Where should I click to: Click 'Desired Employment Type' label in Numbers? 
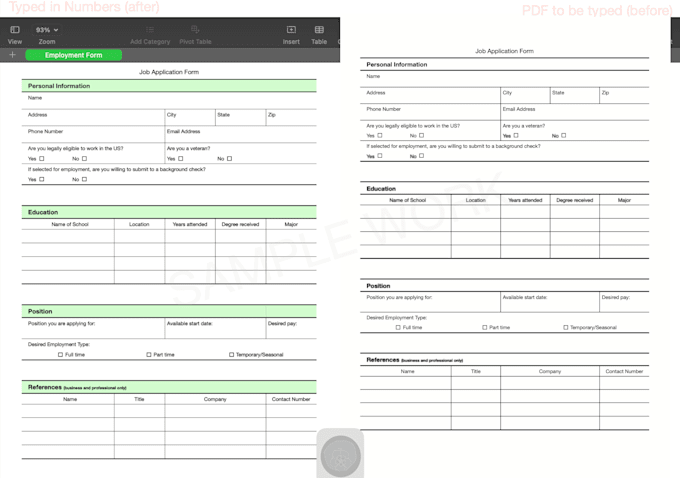(x=59, y=344)
